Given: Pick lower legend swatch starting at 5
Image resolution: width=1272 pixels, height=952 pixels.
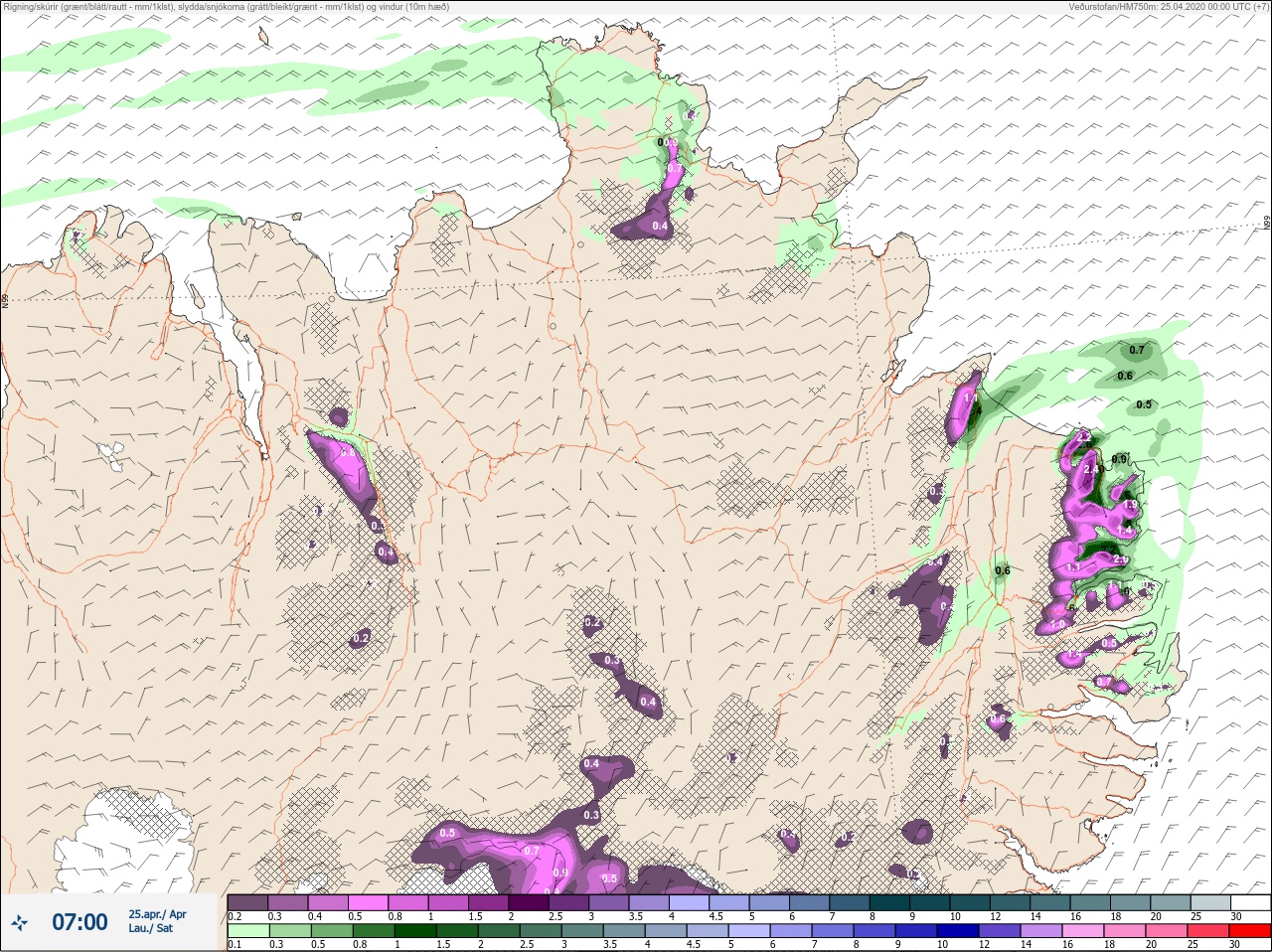Looking at the screenshot, I should (x=749, y=931).
